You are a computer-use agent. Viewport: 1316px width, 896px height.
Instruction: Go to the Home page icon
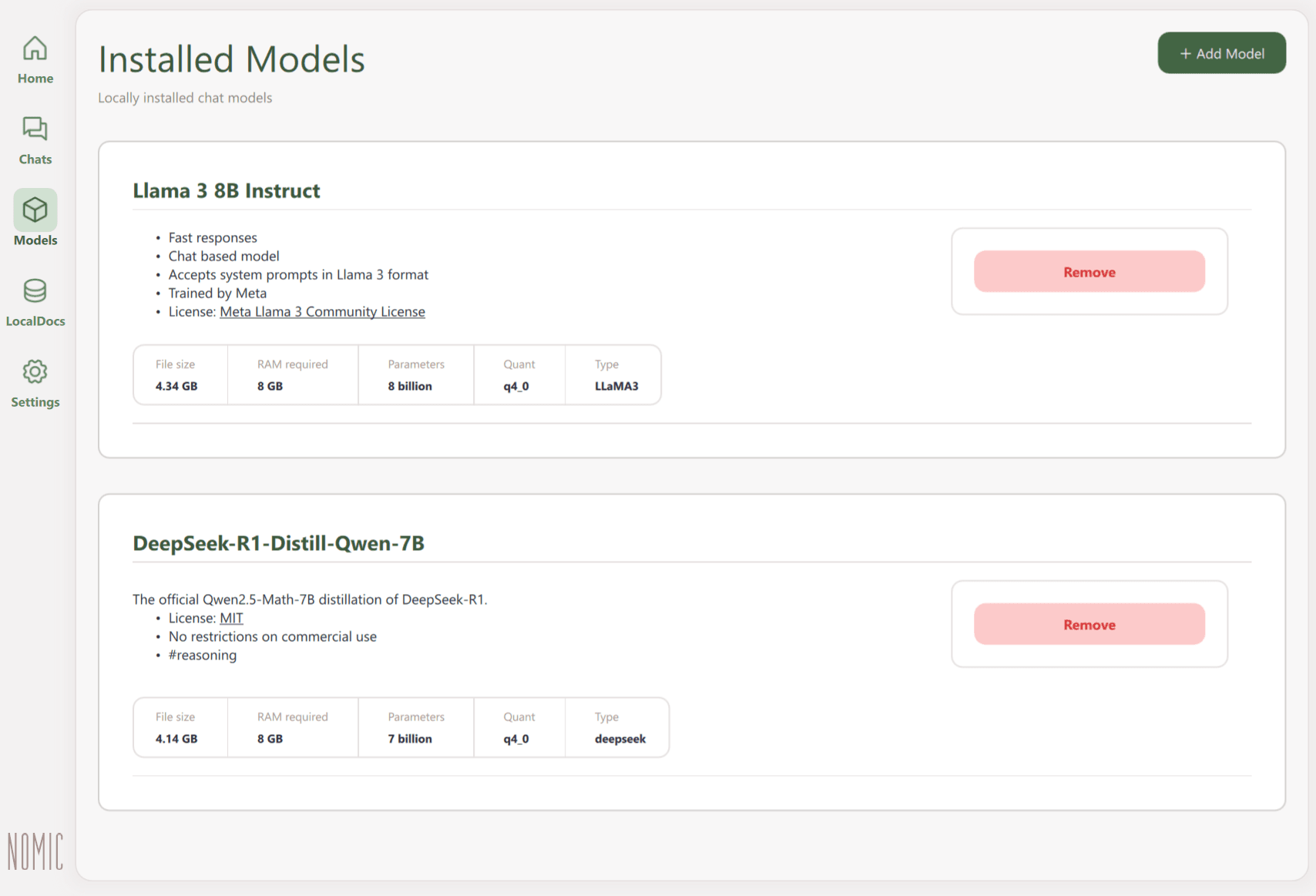coord(35,49)
